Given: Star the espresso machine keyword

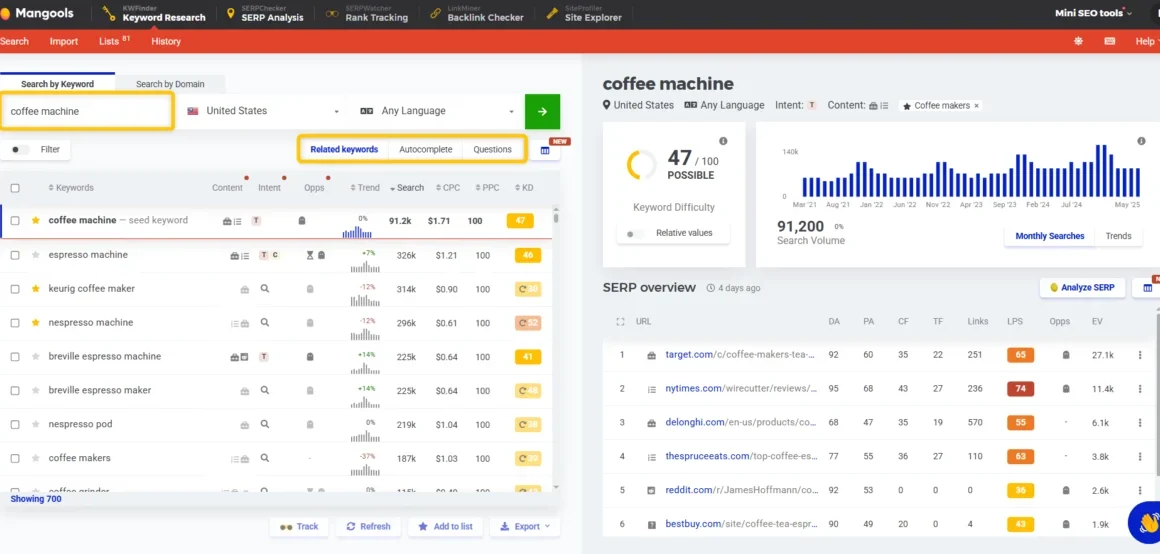Looking at the screenshot, I should (x=35, y=255).
